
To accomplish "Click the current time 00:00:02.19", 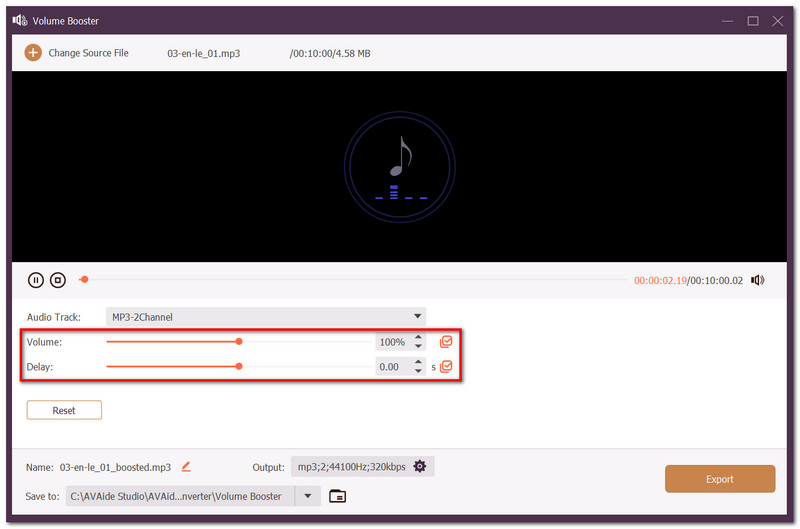I will pos(660,281).
